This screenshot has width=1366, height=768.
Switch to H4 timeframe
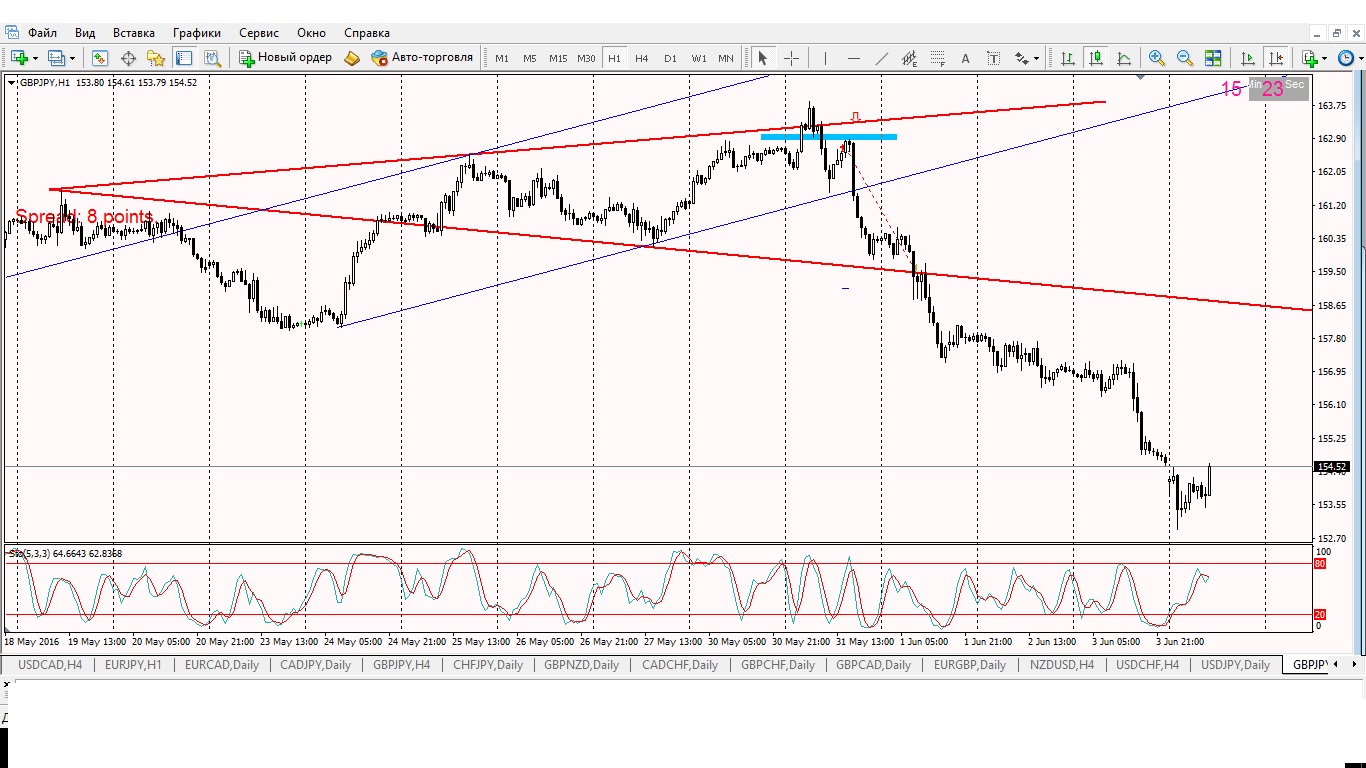[642, 58]
